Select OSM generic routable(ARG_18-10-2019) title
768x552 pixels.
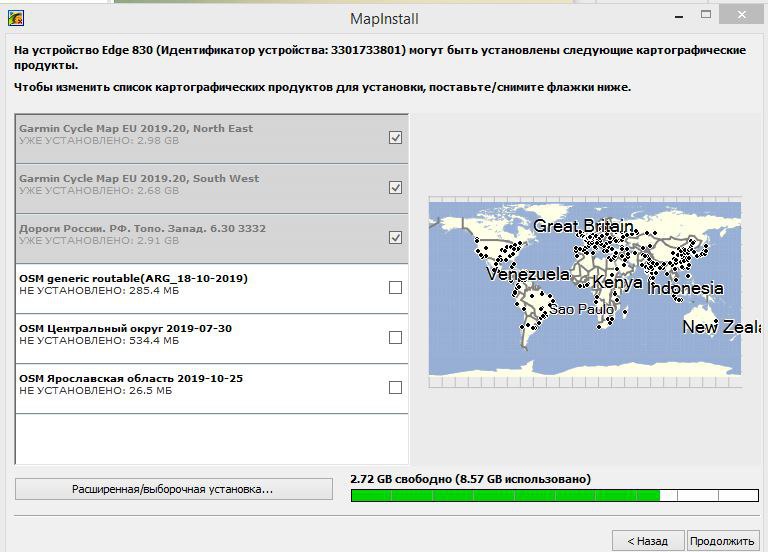coord(133,278)
